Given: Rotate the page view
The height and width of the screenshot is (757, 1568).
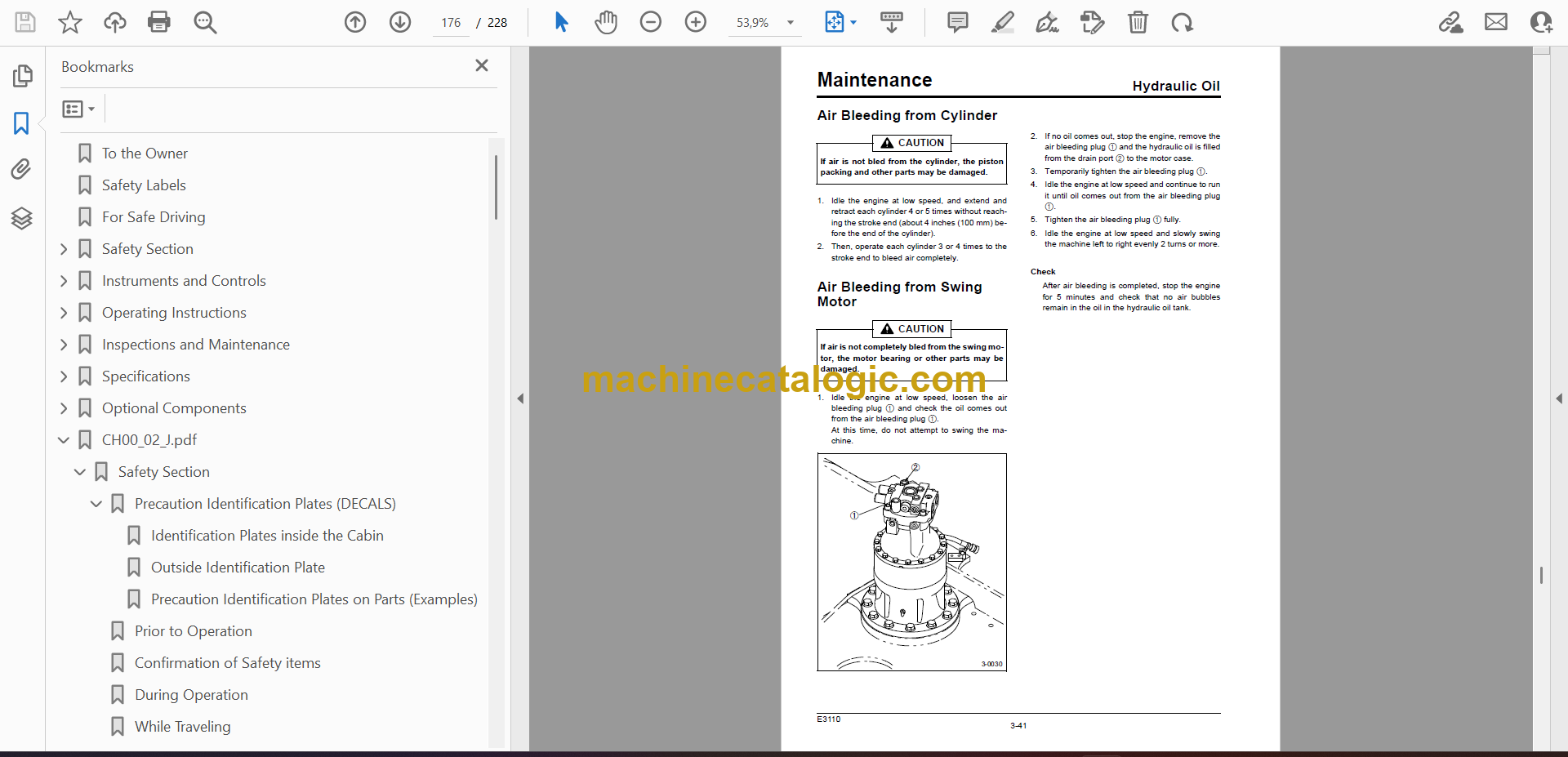Looking at the screenshot, I should click(x=1183, y=22).
